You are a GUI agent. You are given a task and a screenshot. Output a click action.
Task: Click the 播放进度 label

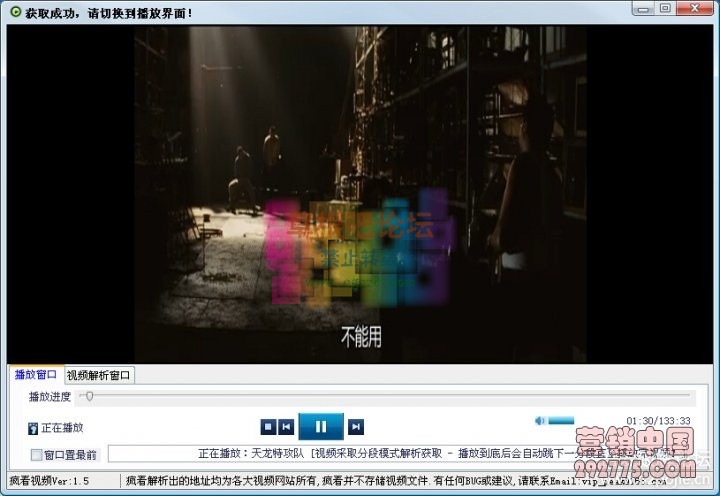click(50, 397)
